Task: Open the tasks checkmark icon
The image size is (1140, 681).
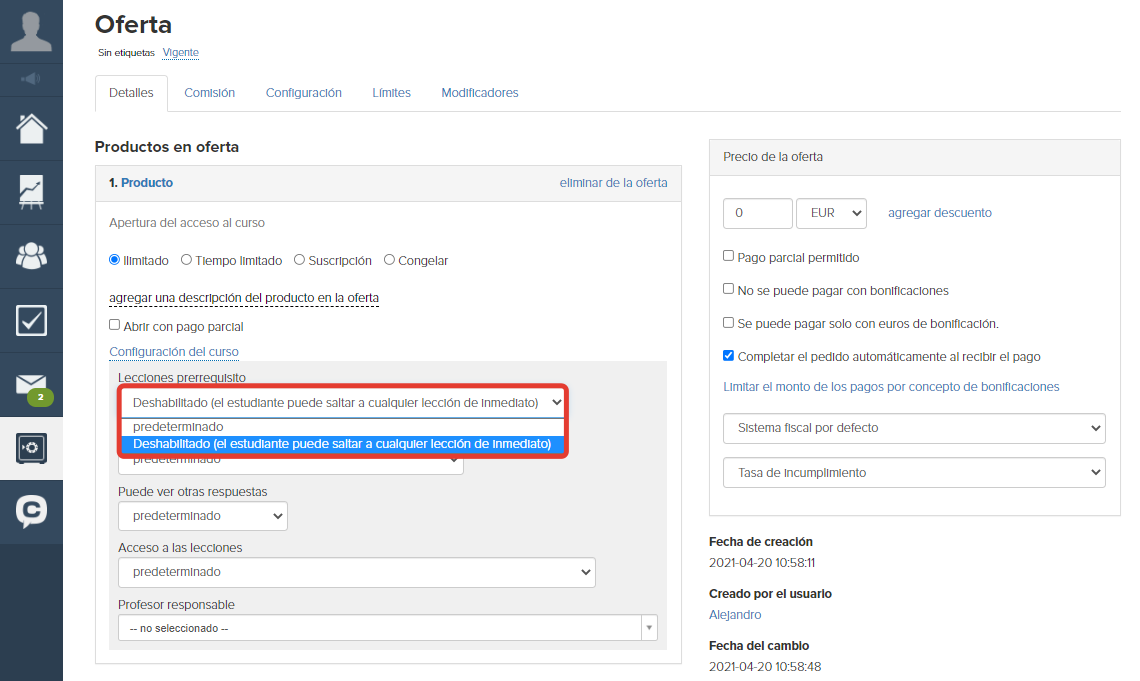Action: [31, 321]
